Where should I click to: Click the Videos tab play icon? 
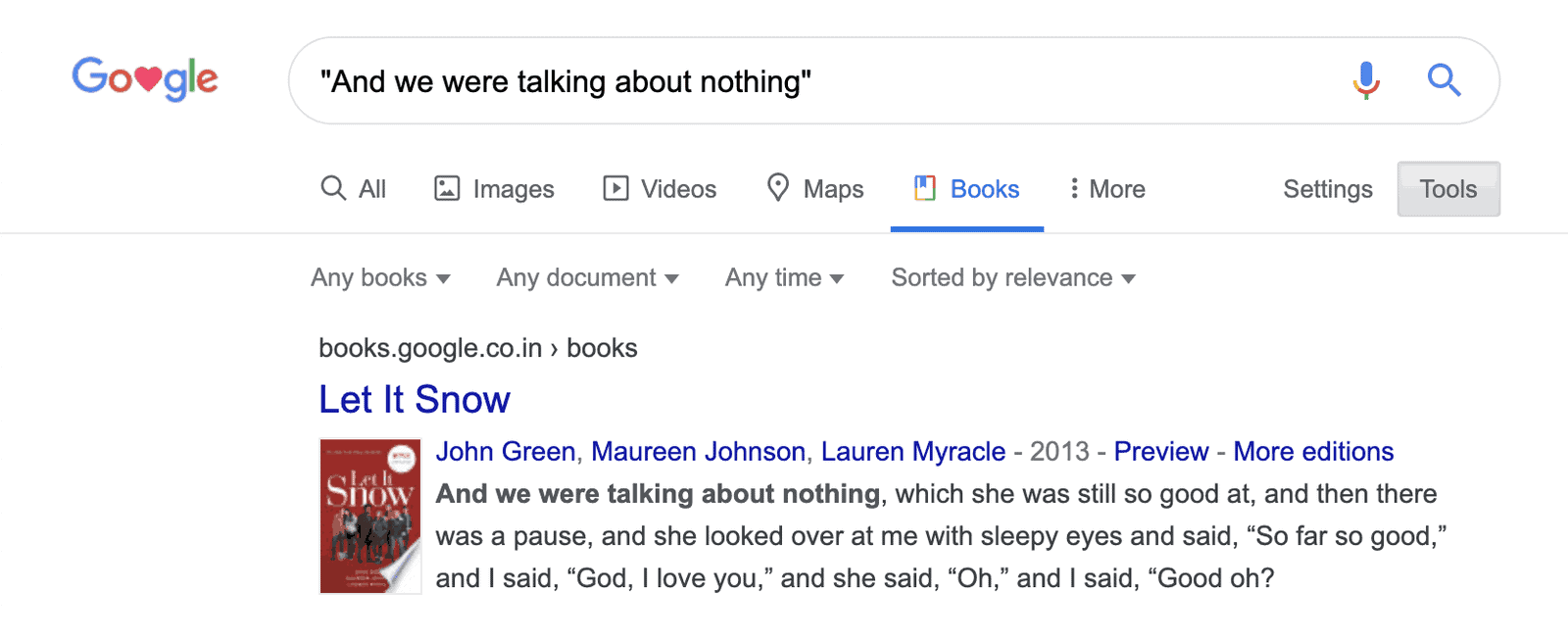[615, 188]
